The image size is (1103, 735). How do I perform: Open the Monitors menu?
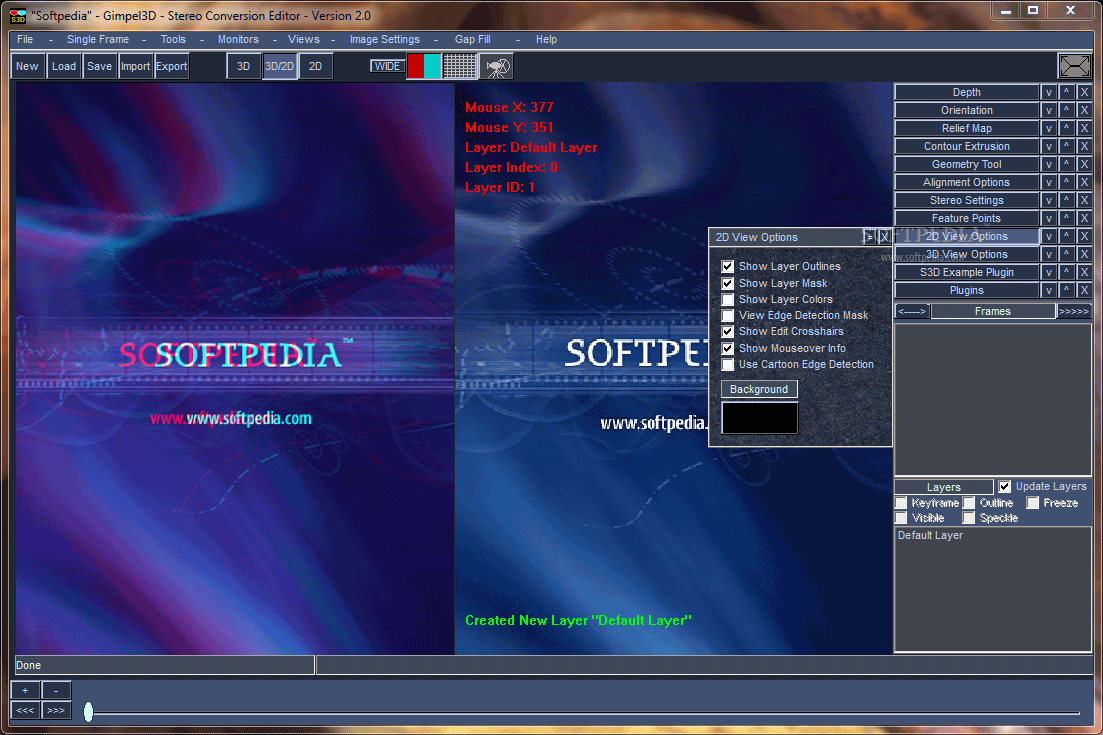(x=238, y=39)
